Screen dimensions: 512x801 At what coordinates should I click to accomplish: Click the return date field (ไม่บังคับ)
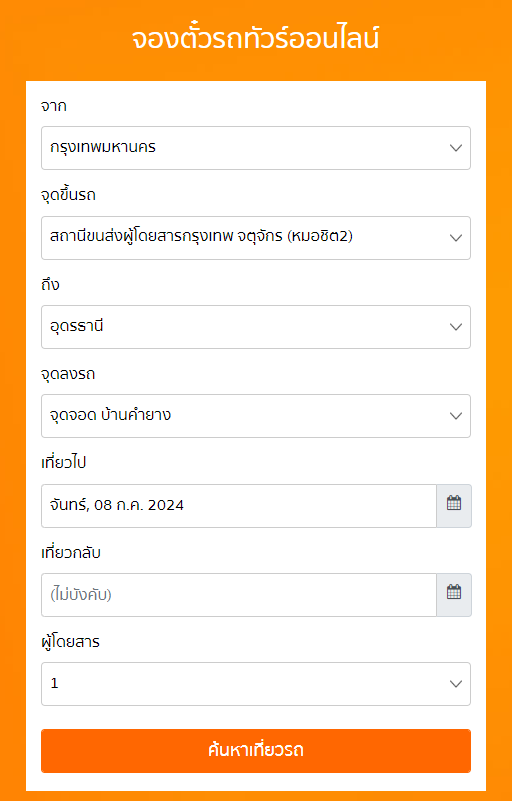(x=239, y=595)
